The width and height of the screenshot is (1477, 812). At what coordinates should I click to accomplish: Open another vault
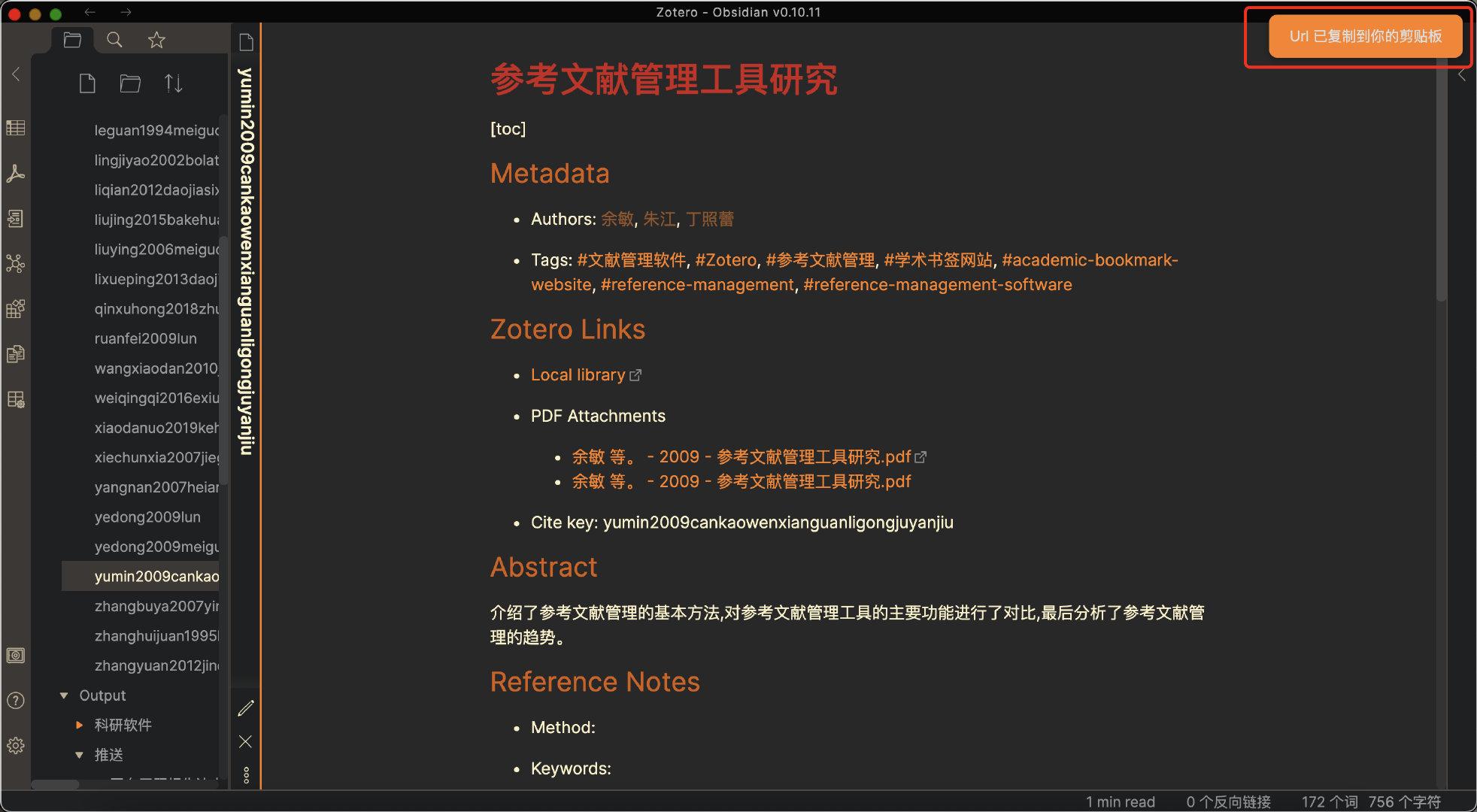point(16,656)
